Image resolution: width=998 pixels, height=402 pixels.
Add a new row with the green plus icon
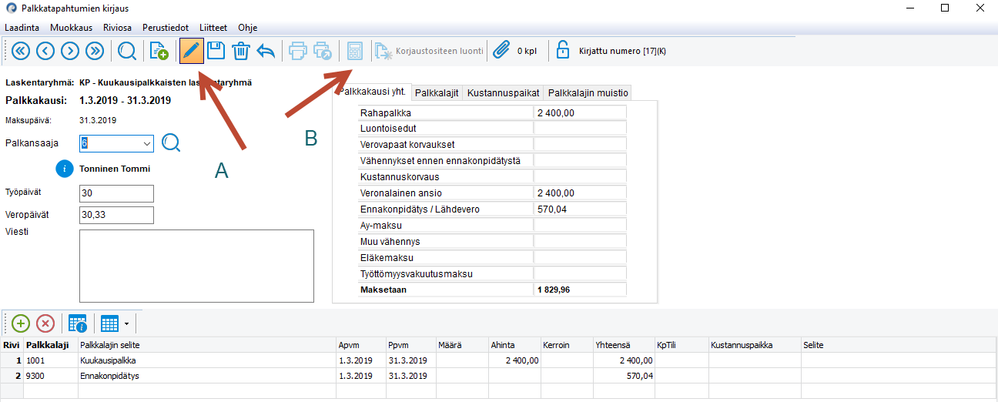[21, 323]
